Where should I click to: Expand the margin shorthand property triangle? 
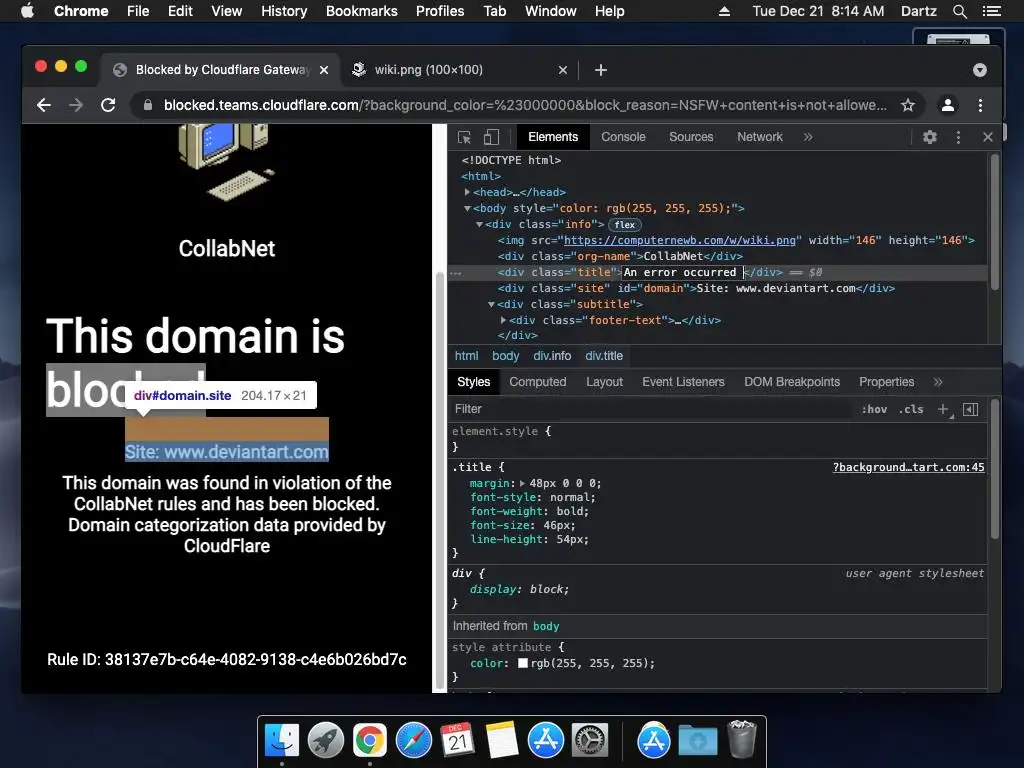point(522,484)
